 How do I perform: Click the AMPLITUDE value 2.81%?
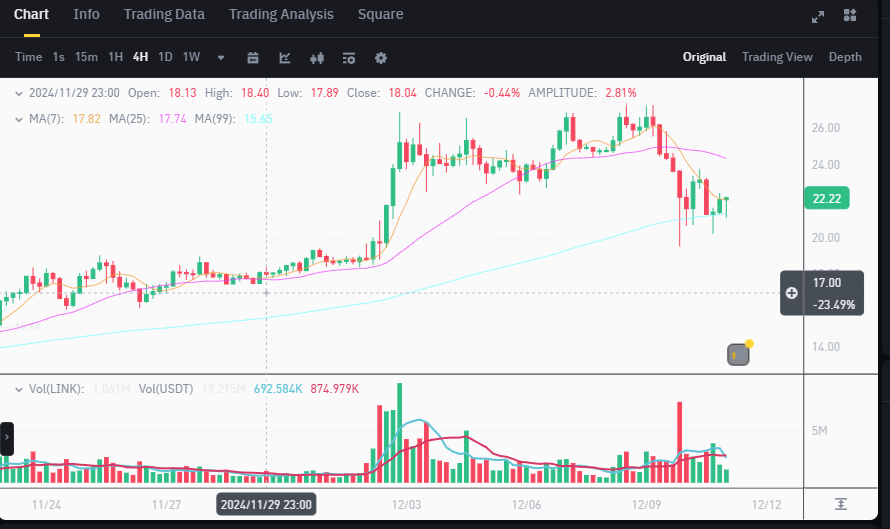621,93
